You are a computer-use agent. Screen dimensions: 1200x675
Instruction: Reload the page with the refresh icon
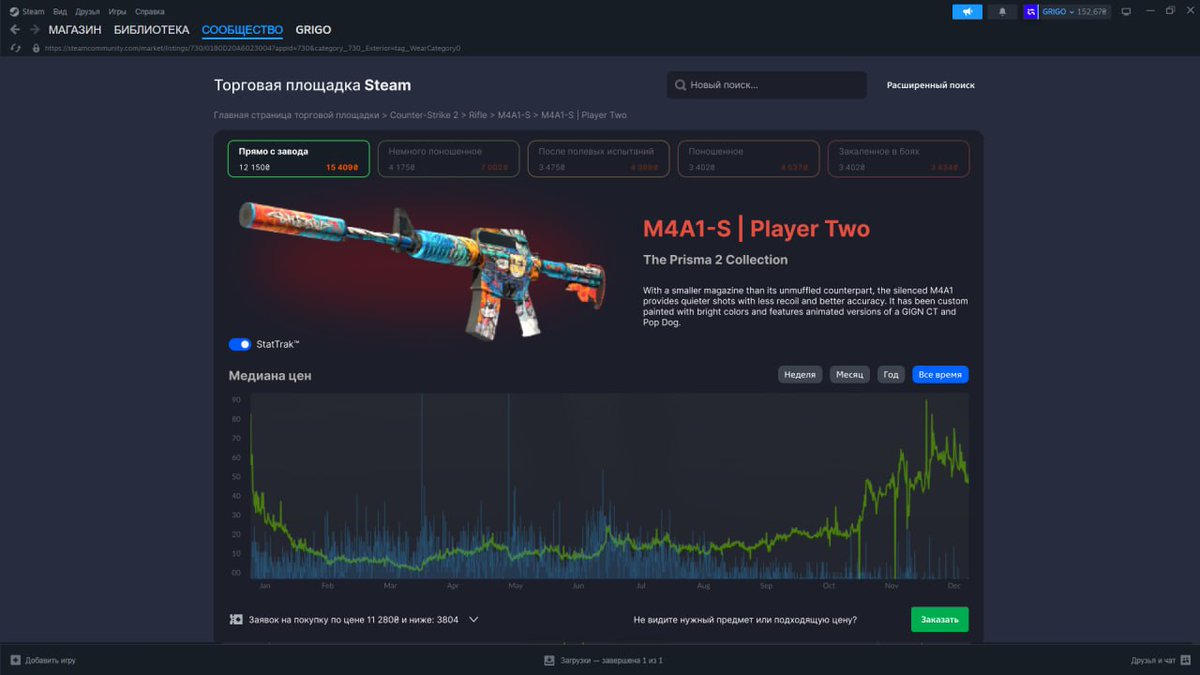(x=15, y=48)
